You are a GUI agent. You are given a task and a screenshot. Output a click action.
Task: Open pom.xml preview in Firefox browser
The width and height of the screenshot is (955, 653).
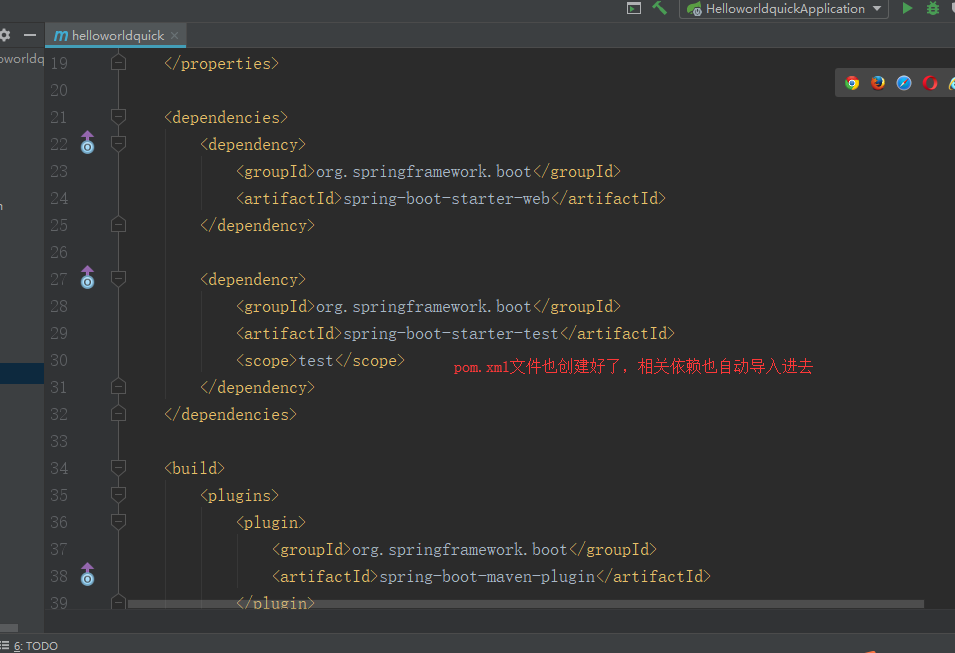pos(878,83)
